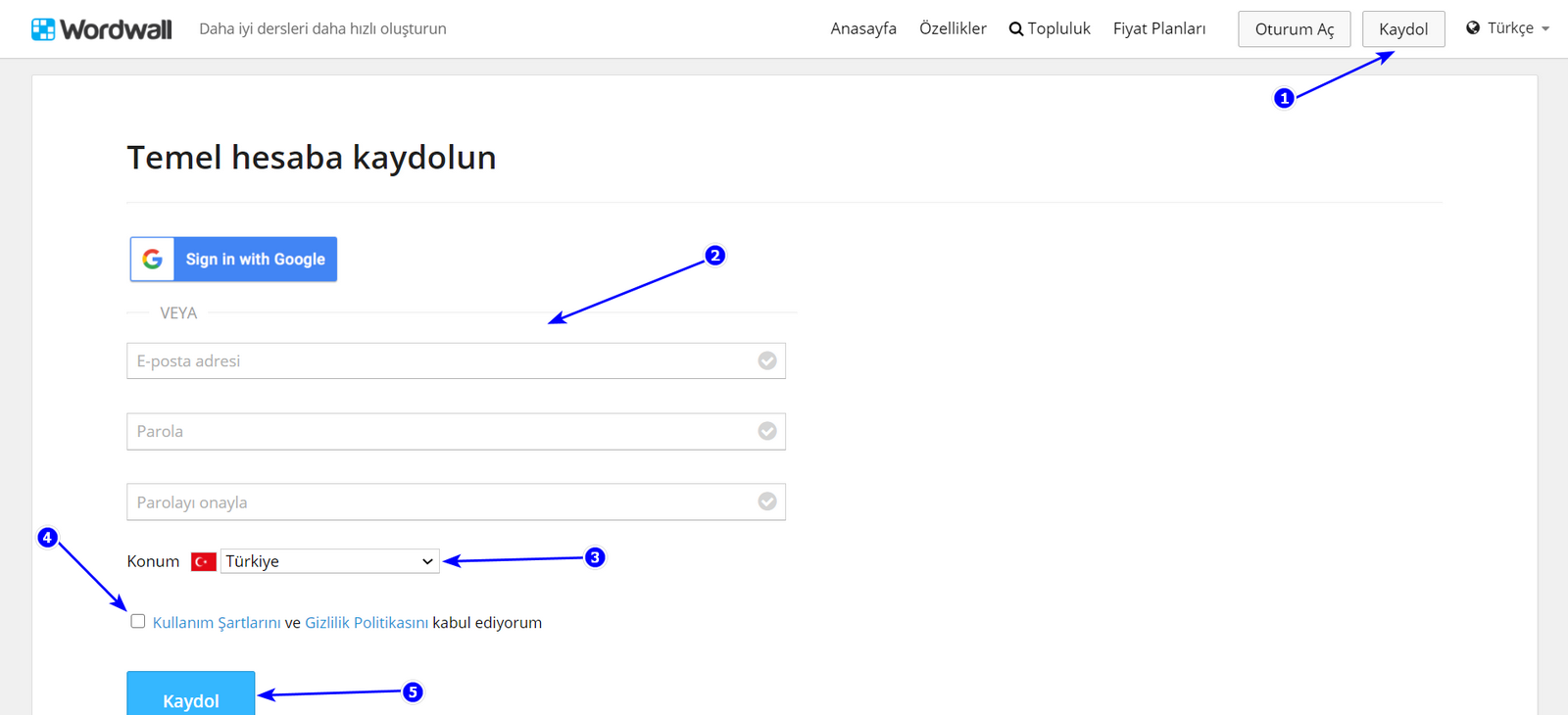Enable the Kullanım Şartlarını acceptance checkbox
This screenshot has height=715, width=1568.
click(137, 621)
